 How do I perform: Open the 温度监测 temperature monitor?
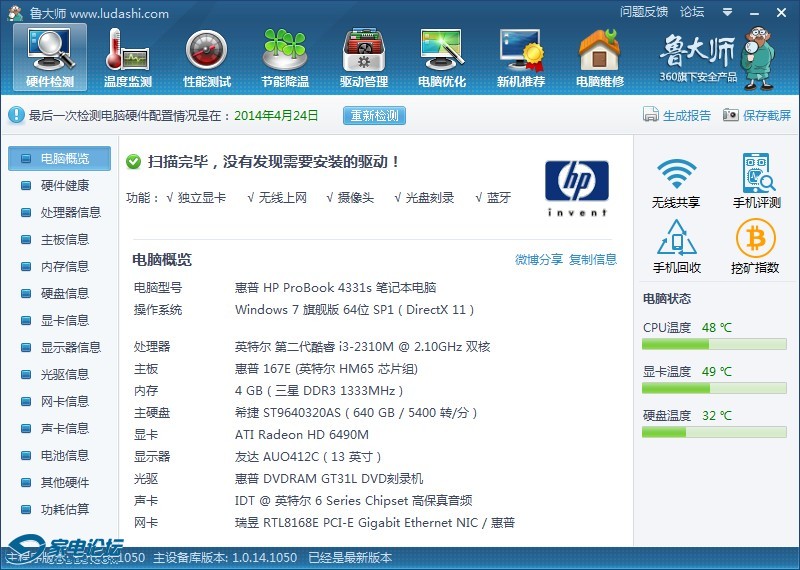[127, 58]
